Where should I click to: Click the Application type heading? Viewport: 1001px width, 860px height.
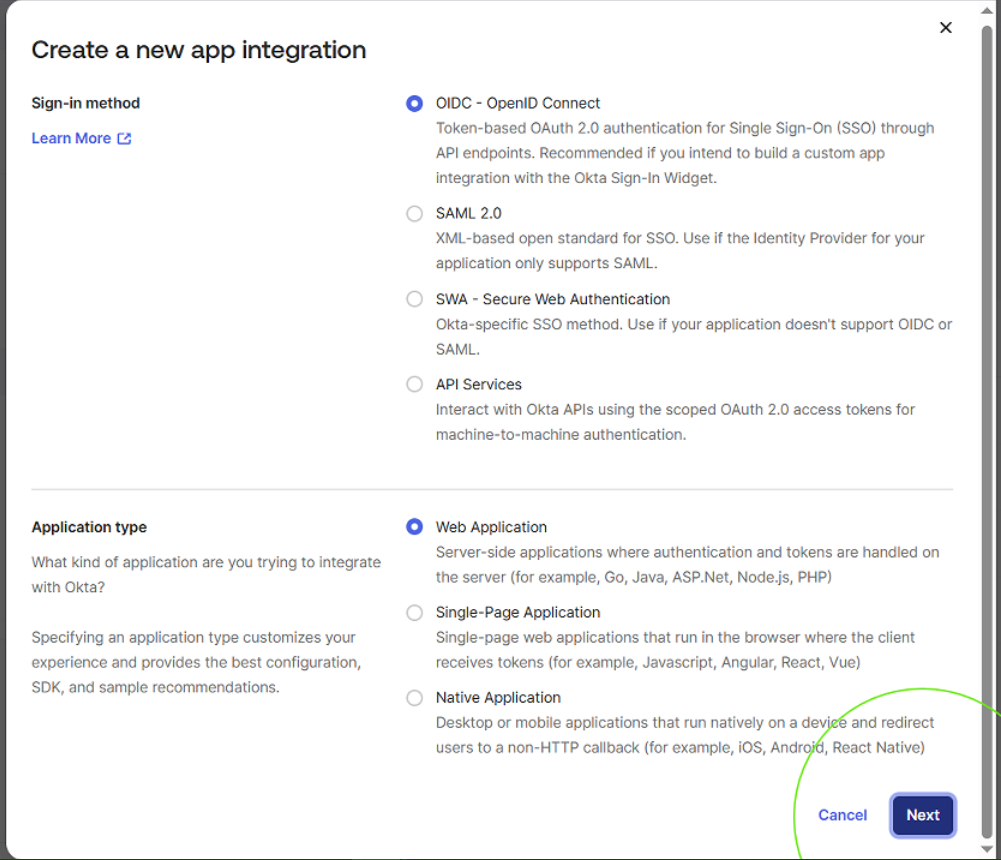pyautogui.click(x=89, y=527)
